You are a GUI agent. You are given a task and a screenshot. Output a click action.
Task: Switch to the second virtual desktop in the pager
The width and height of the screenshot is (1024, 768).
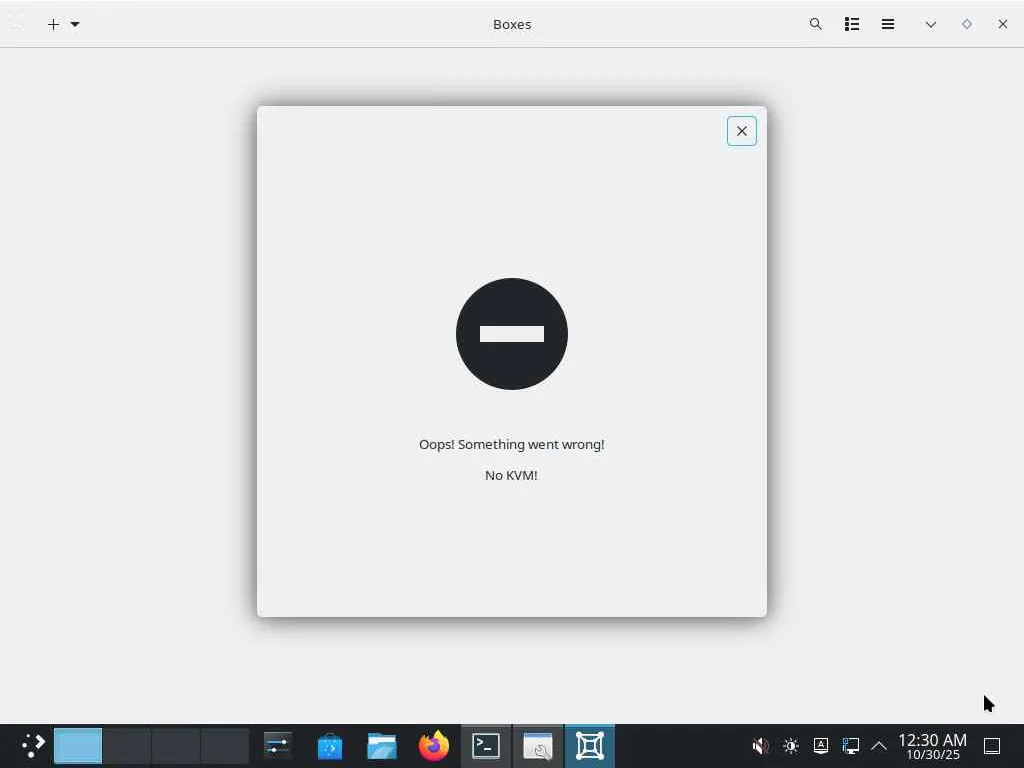click(127, 746)
